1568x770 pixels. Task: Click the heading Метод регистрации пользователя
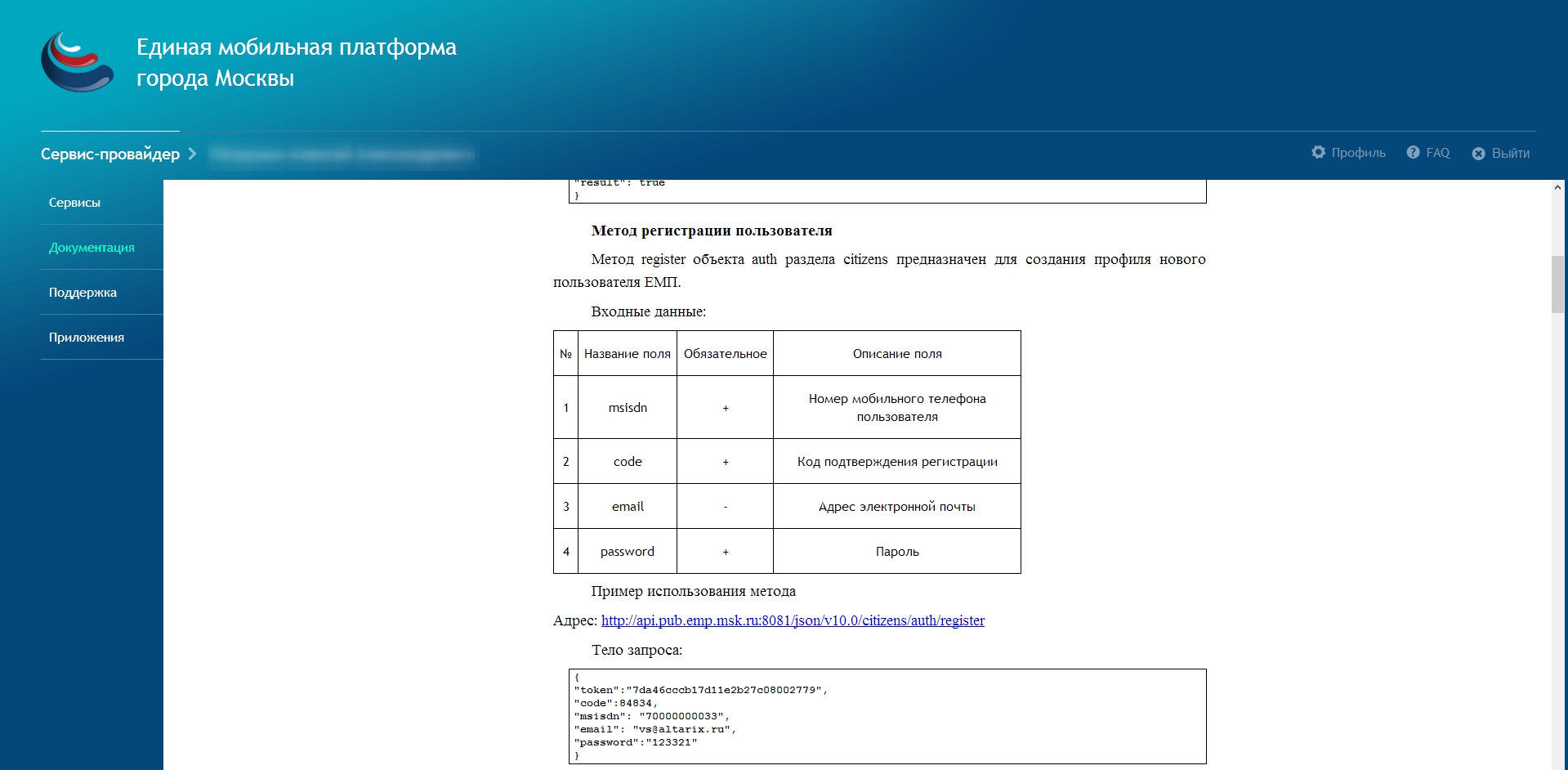point(712,231)
